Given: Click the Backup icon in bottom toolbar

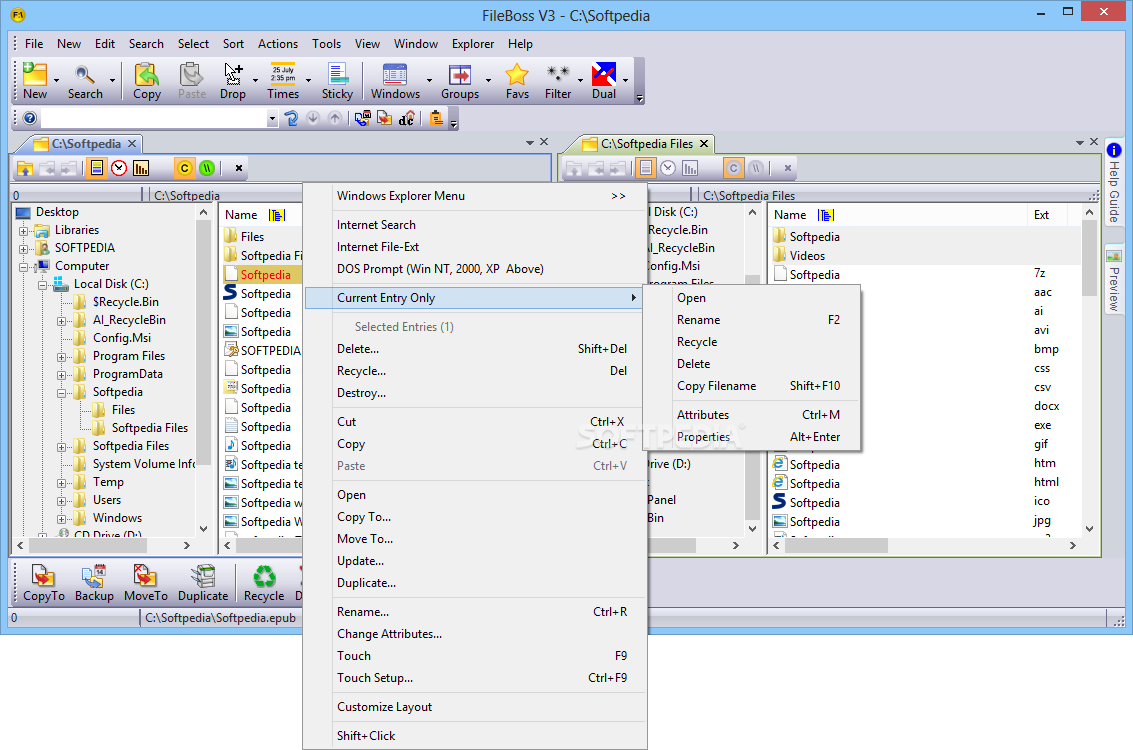Looking at the screenshot, I should 94,576.
